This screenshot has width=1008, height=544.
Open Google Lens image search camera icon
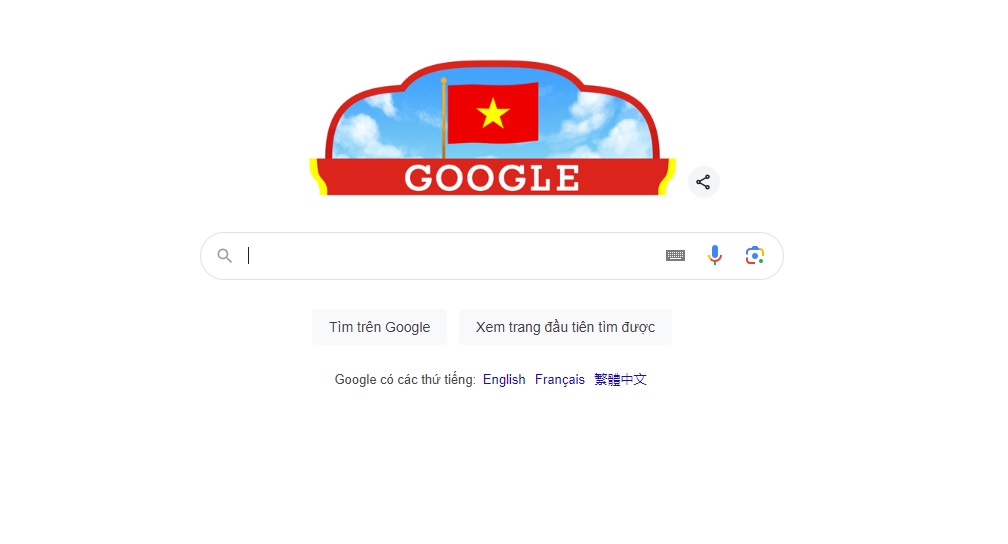coord(755,255)
